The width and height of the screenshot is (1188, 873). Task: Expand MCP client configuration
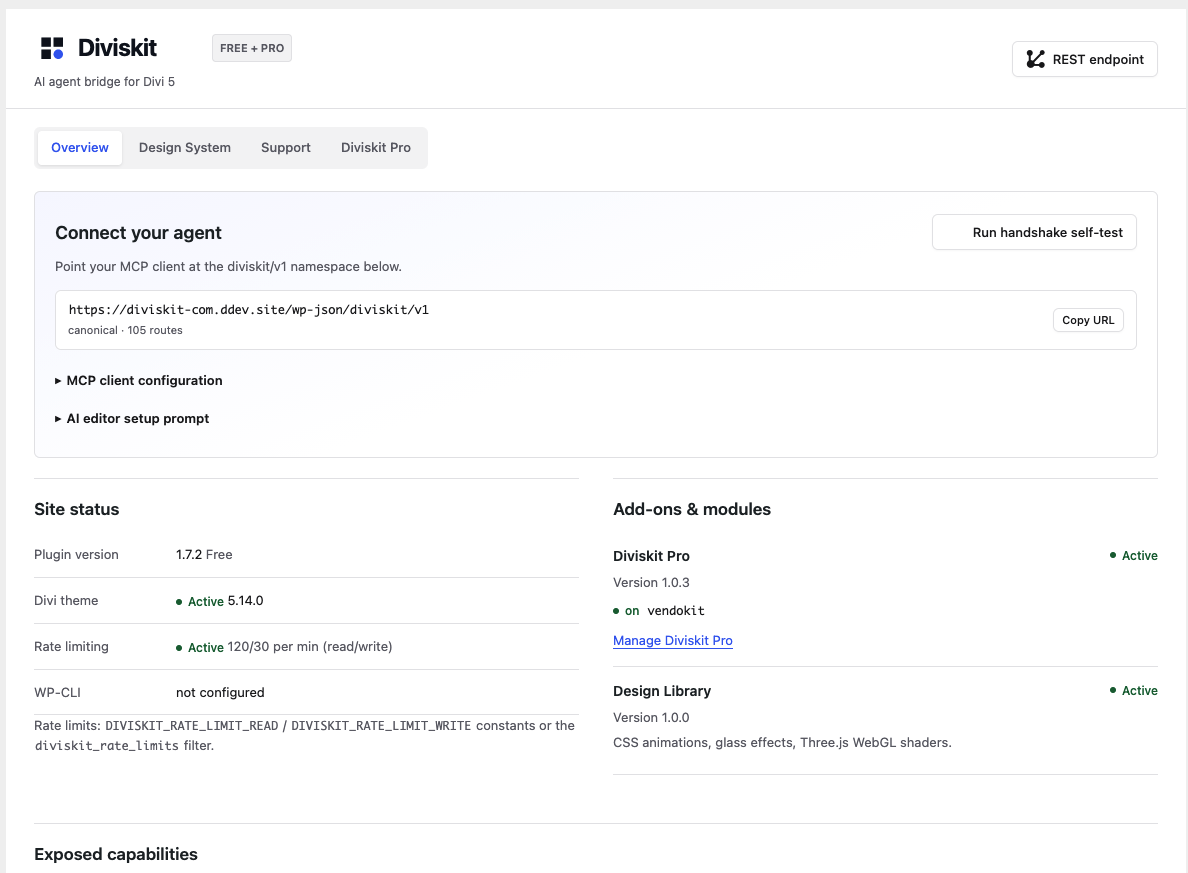click(x=139, y=380)
